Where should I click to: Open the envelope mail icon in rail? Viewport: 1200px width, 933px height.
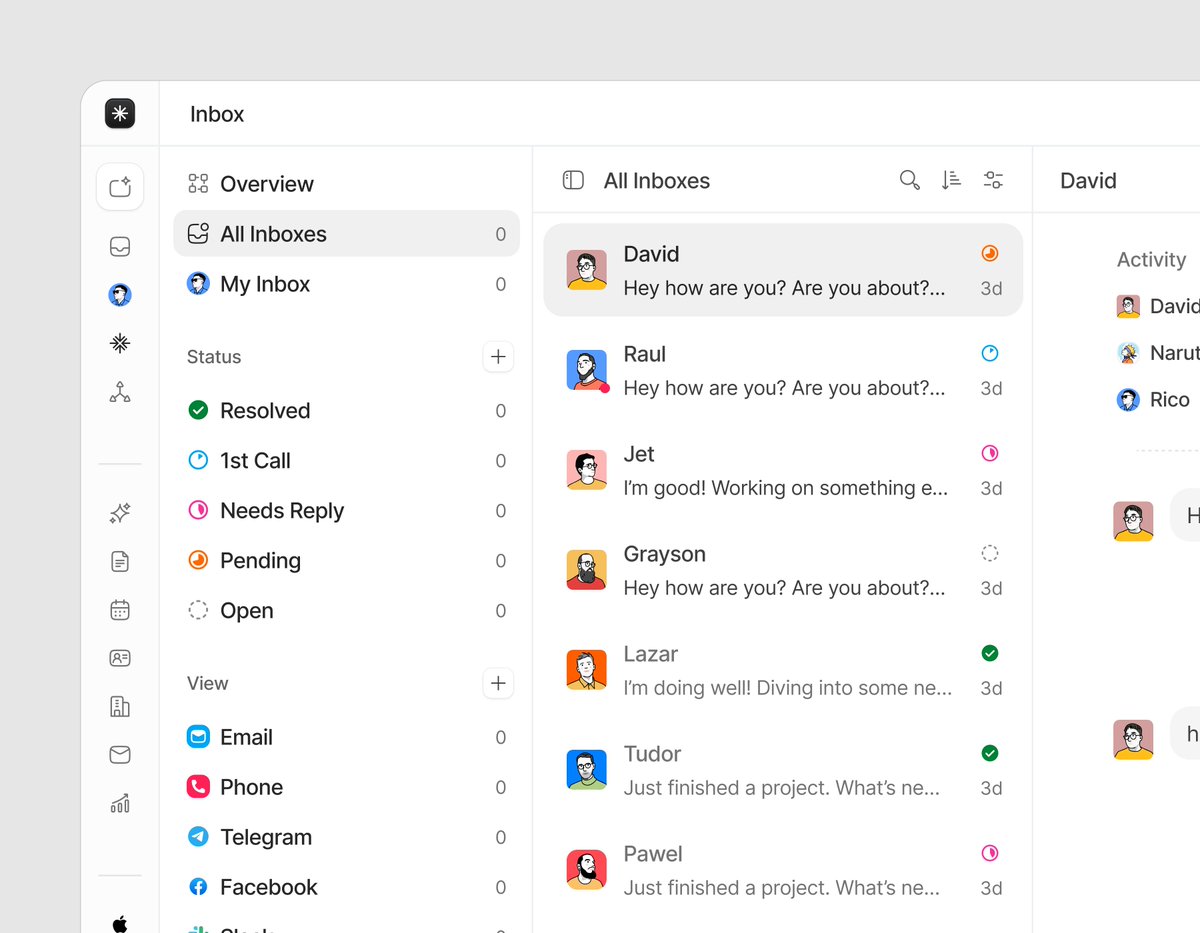[x=120, y=755]
